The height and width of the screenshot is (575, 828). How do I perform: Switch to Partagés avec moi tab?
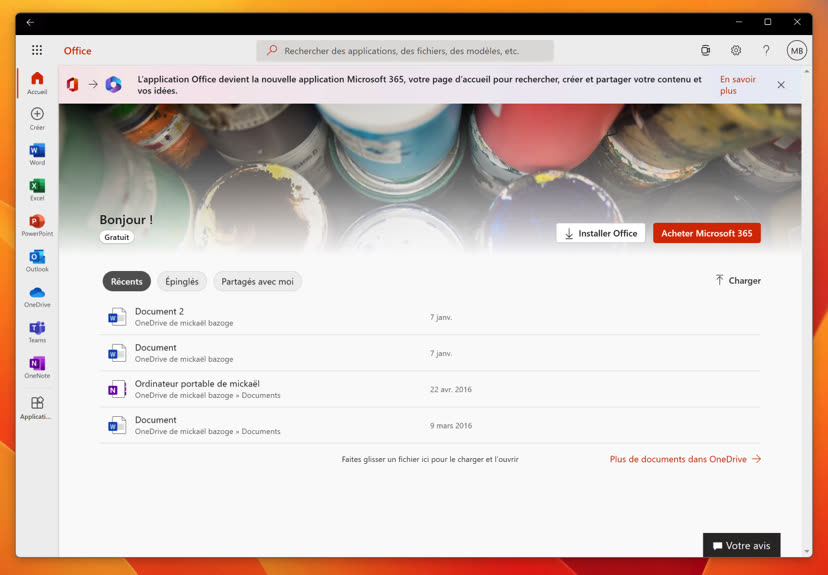(257, 281)
